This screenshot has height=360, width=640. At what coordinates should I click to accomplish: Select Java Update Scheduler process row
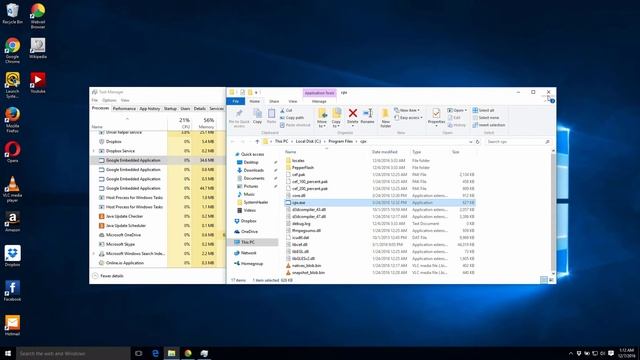[157, 225]
